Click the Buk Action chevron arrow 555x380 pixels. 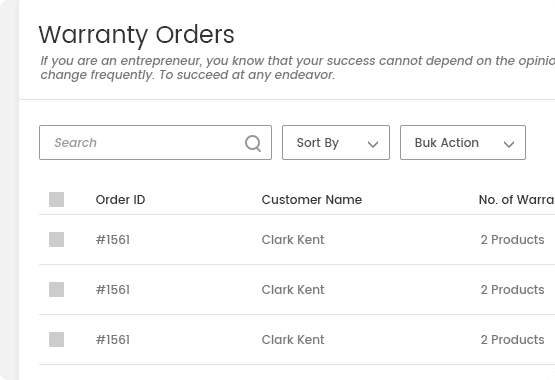click(x=509, y=144)
